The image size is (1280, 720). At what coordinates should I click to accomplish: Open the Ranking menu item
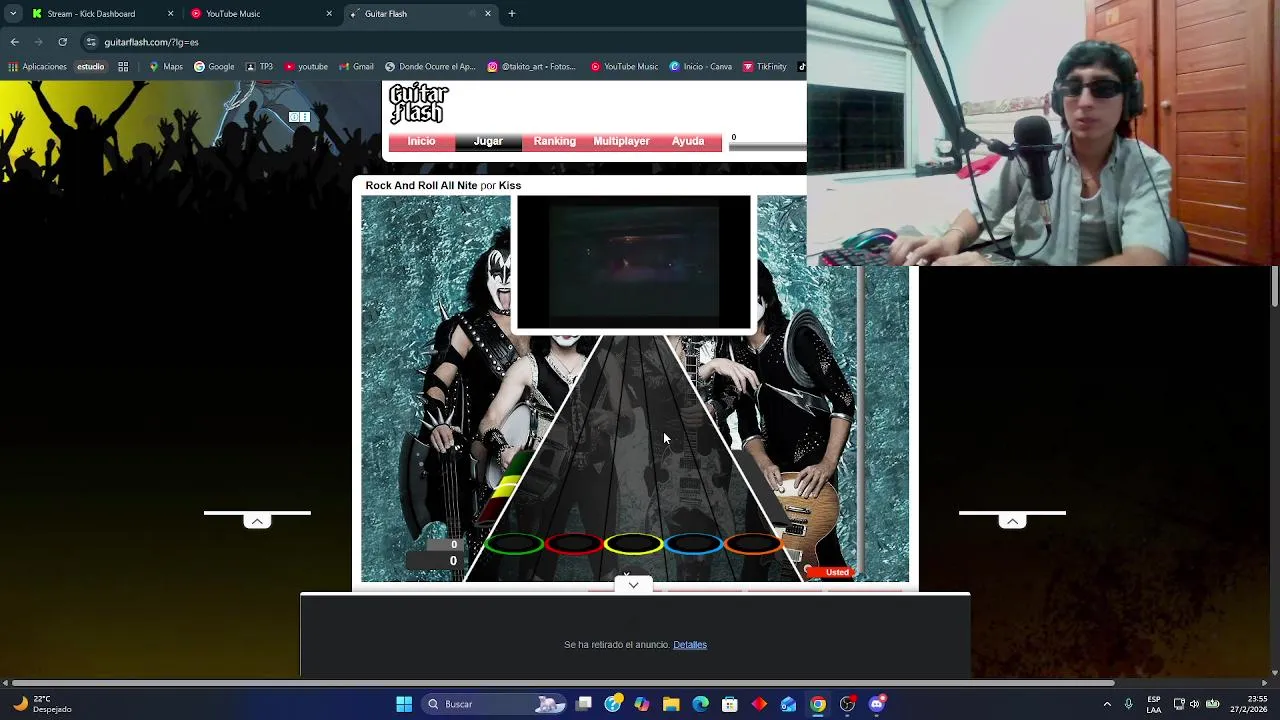click(554, 141)
